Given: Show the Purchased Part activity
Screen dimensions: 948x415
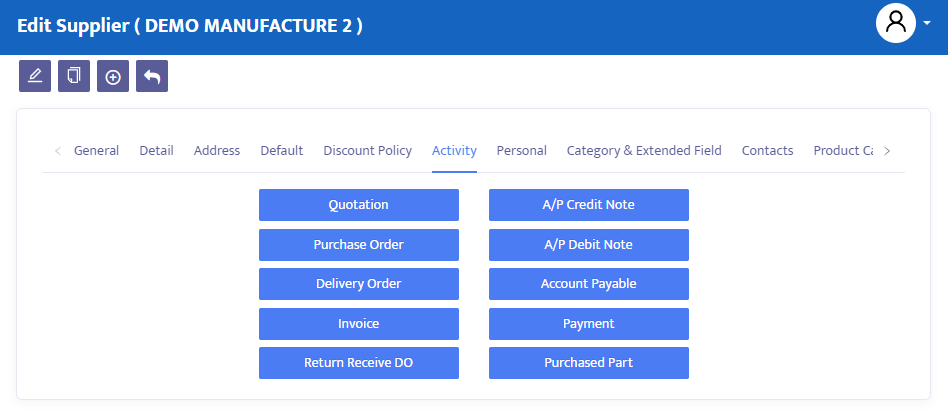Looking at the screenshot, I should coord(588,363).
